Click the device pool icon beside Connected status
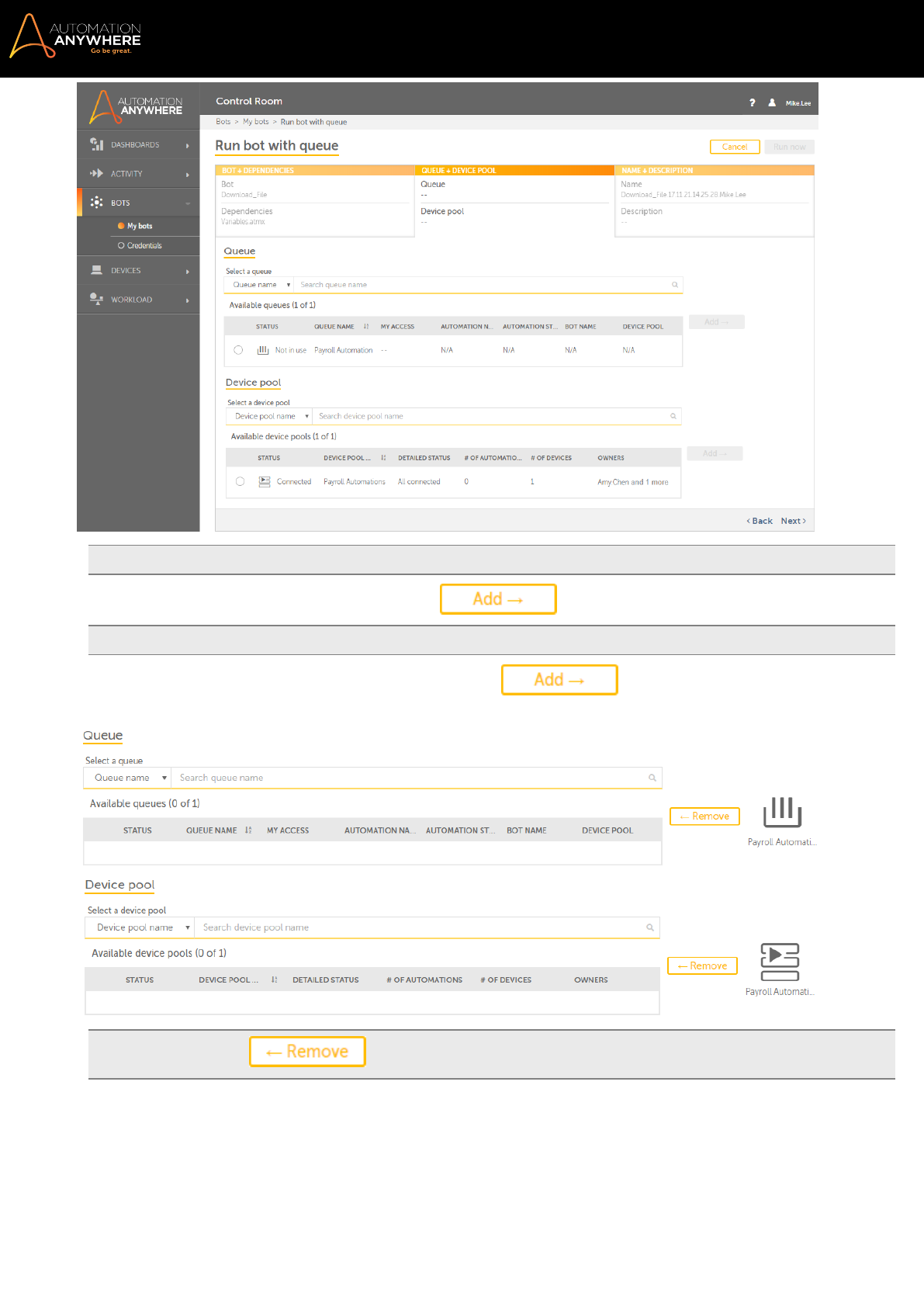The image size is (924, 1307). pyautogui.click(x=265, y=481)
